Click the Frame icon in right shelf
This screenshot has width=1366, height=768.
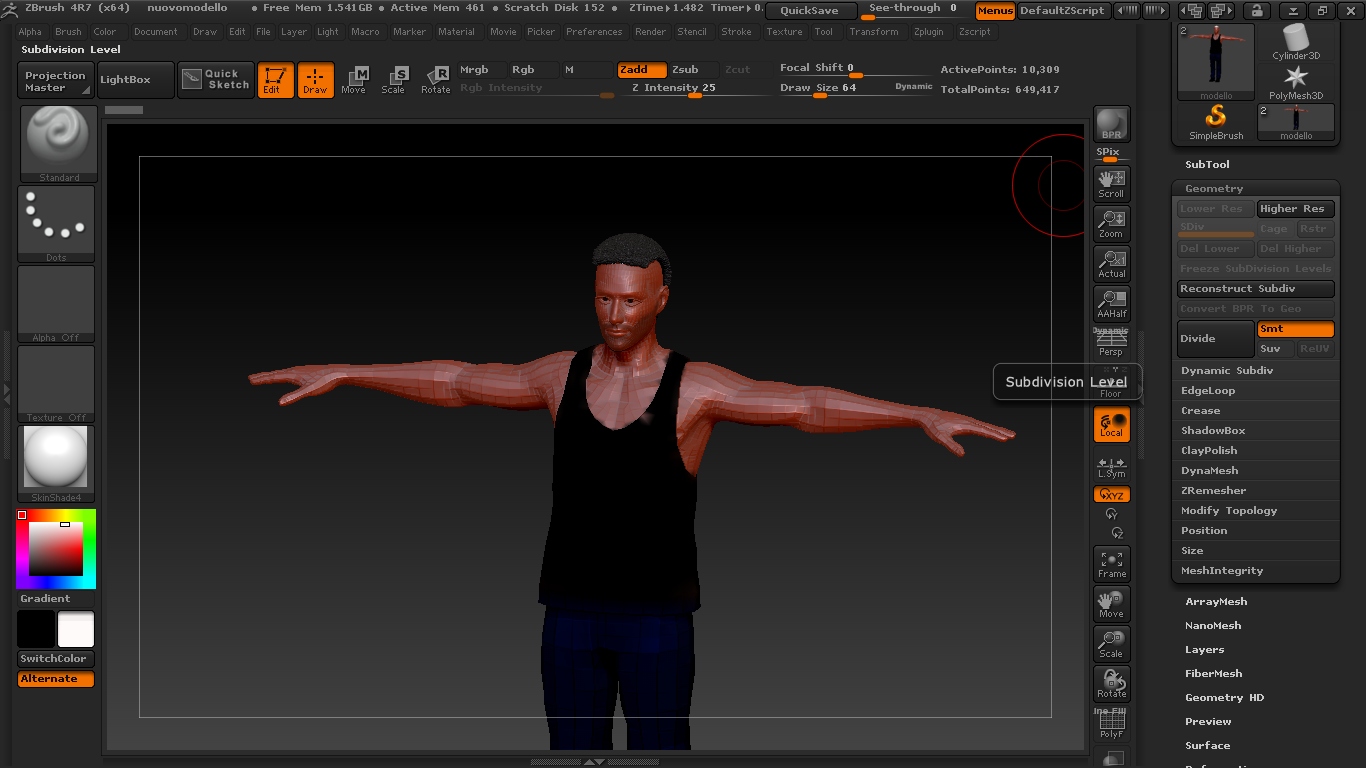(x=1111, y=564)
